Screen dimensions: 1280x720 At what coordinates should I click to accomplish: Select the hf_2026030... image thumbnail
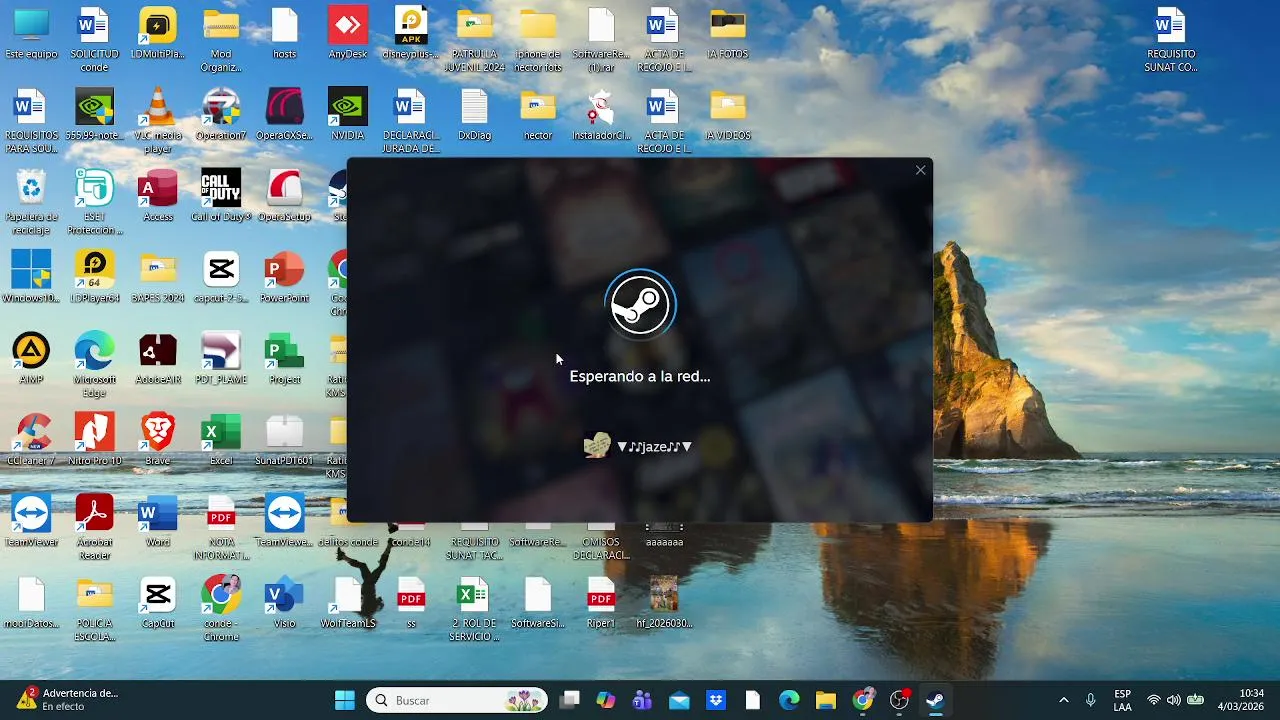click(664, 601)
